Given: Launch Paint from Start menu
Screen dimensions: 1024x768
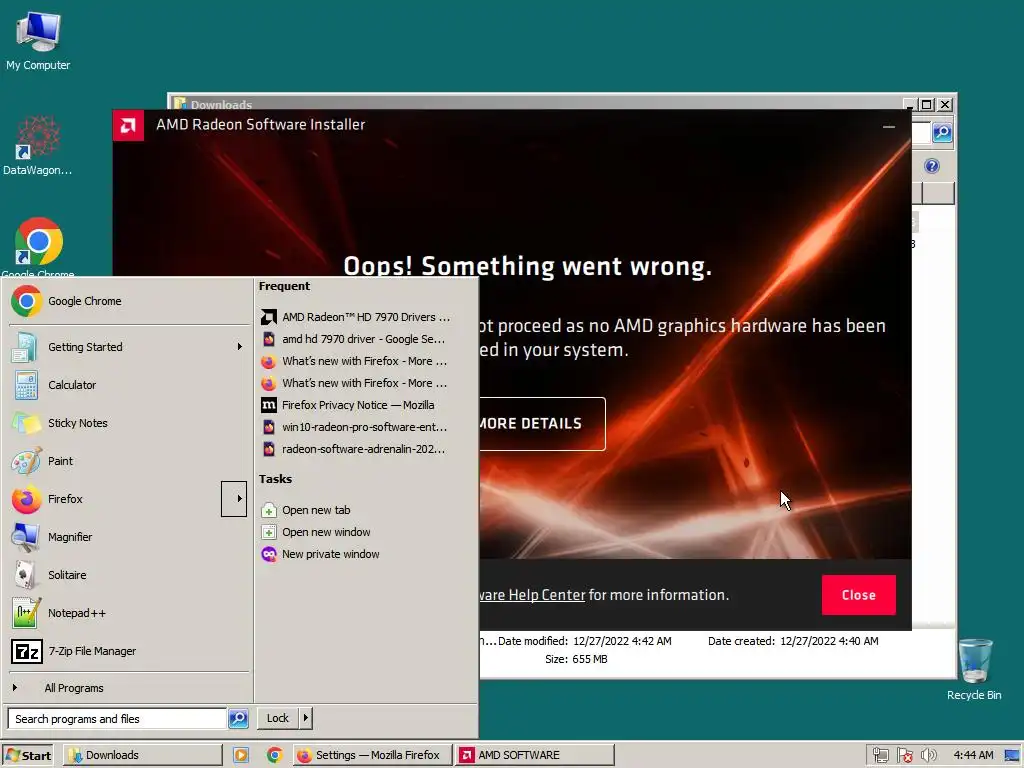Looking at the screenshot, I should tap(129, 461).
